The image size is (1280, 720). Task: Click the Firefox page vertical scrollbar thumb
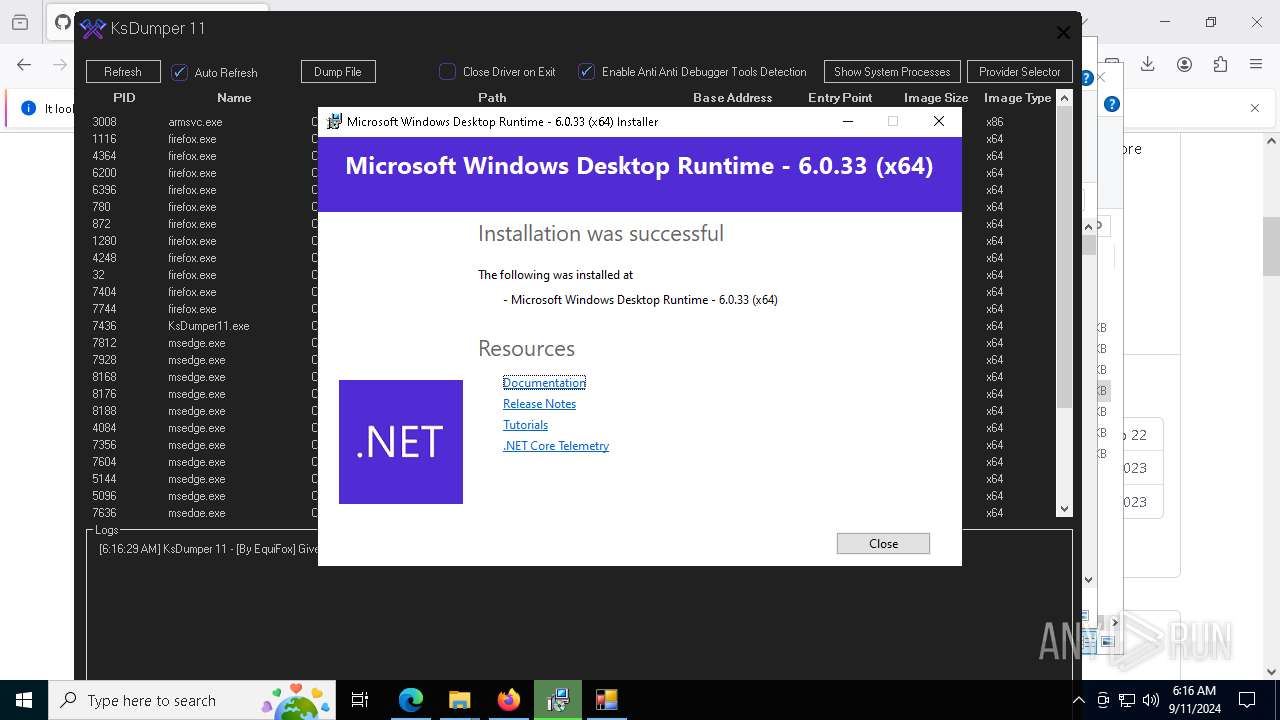[x=1271, y=246]
